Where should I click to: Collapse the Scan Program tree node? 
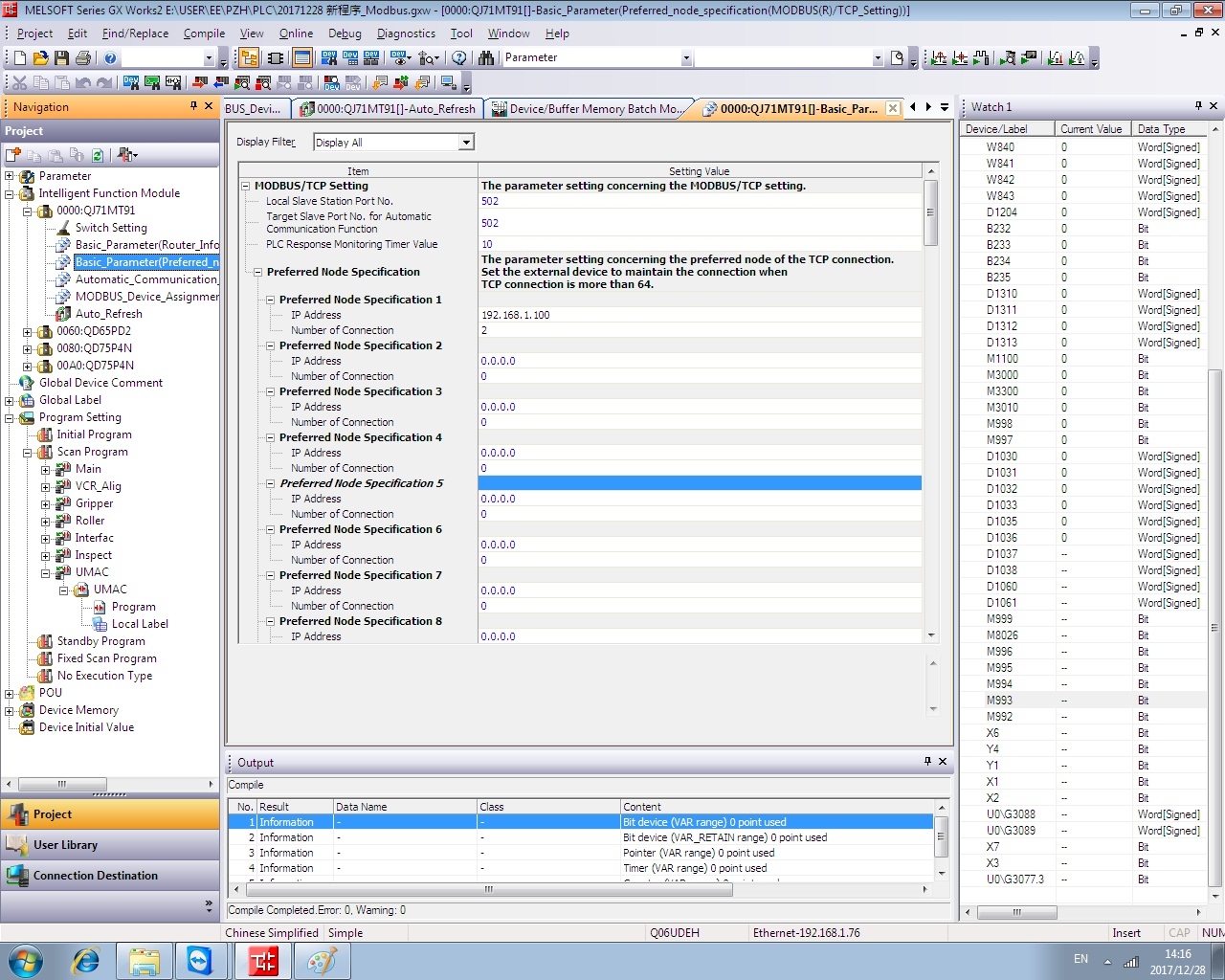(x=28, y=452)
